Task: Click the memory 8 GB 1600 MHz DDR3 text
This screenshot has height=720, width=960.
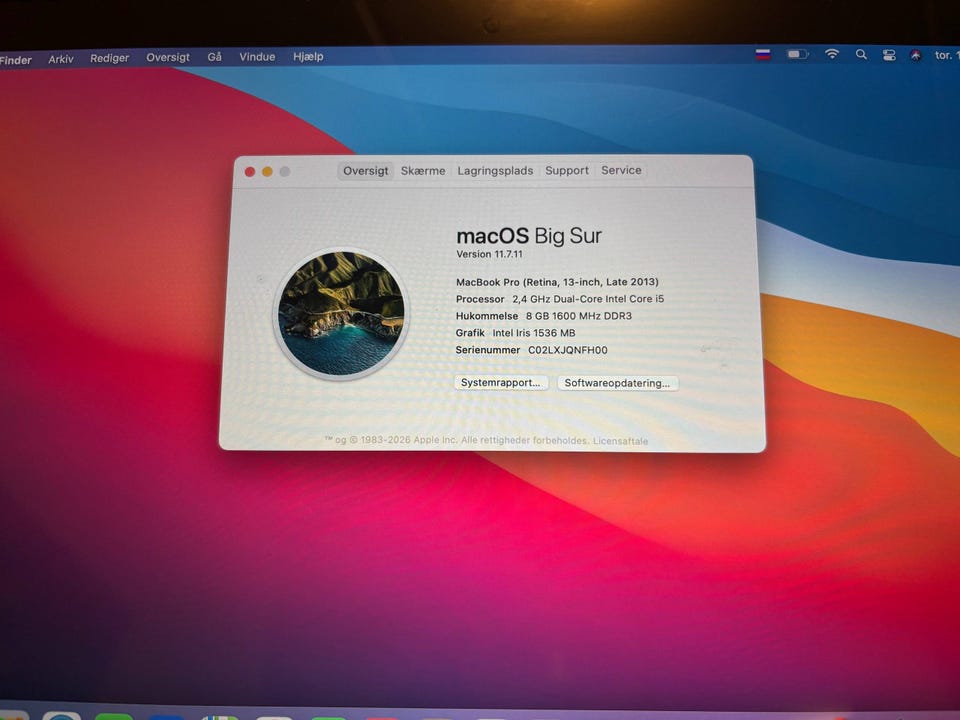Action: [579, 316]
